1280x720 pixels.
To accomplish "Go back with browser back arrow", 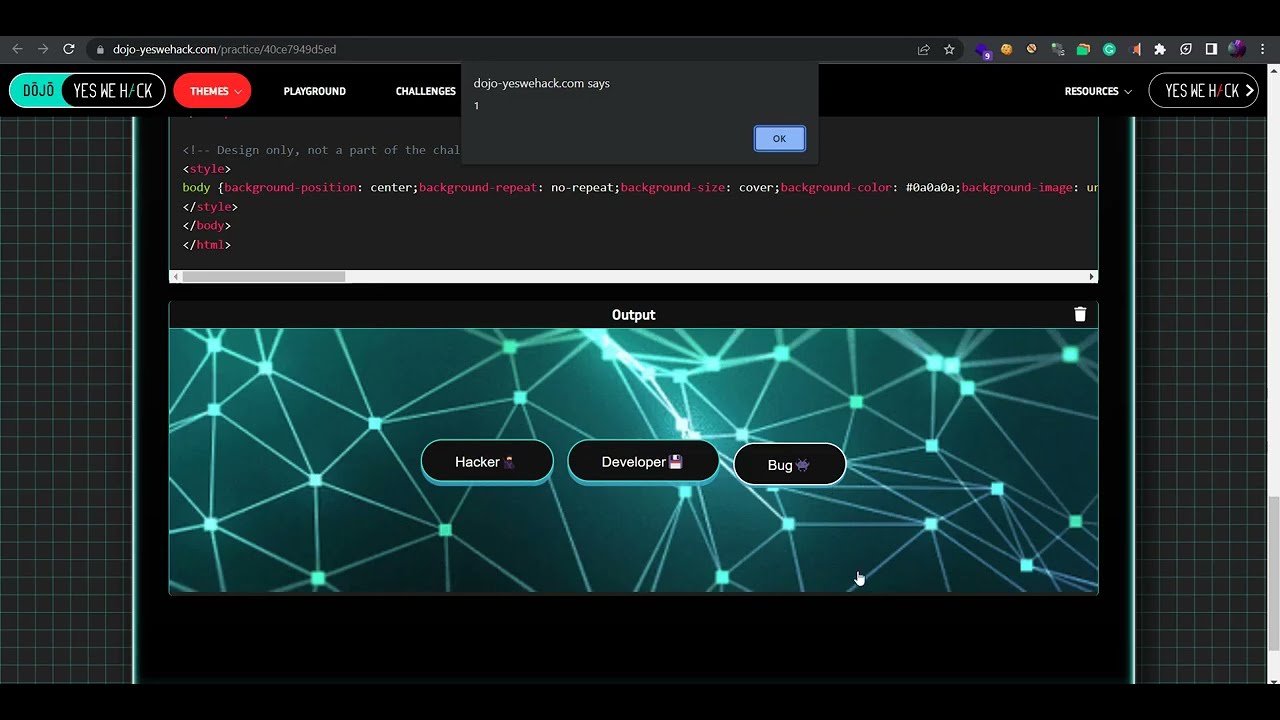I will [17, 49].
